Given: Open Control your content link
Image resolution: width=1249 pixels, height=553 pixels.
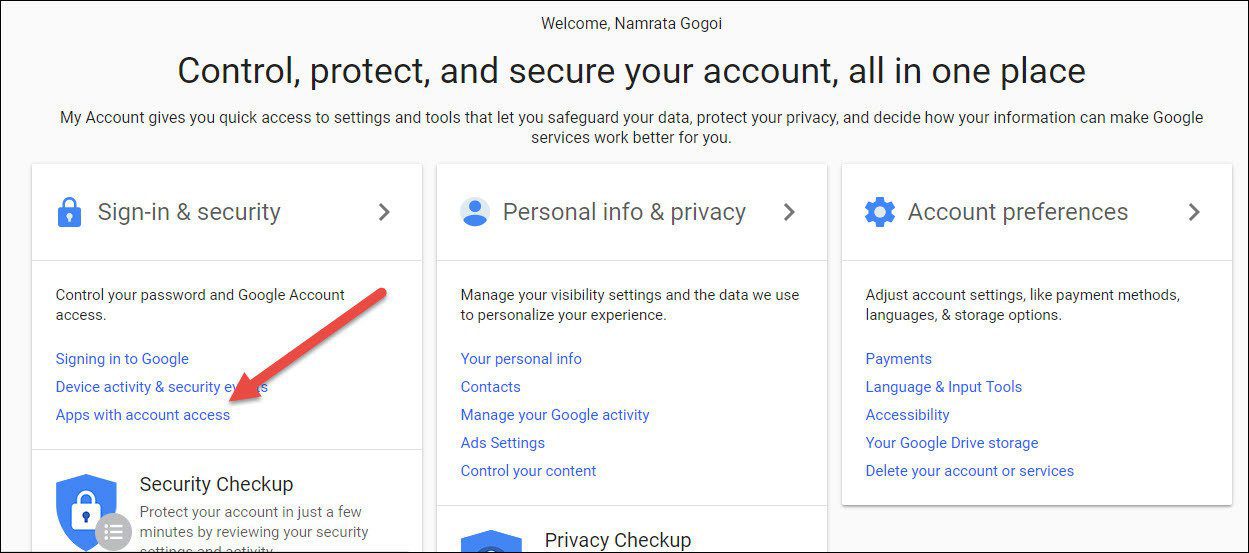Looking at the screenshot, I should (x=529, y=471).
